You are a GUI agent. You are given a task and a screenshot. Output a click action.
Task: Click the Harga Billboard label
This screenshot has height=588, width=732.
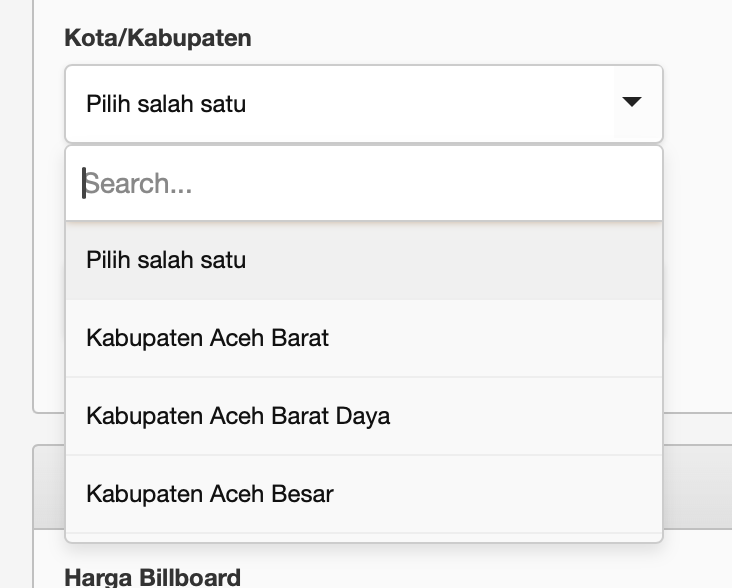(x=153, y=577)
